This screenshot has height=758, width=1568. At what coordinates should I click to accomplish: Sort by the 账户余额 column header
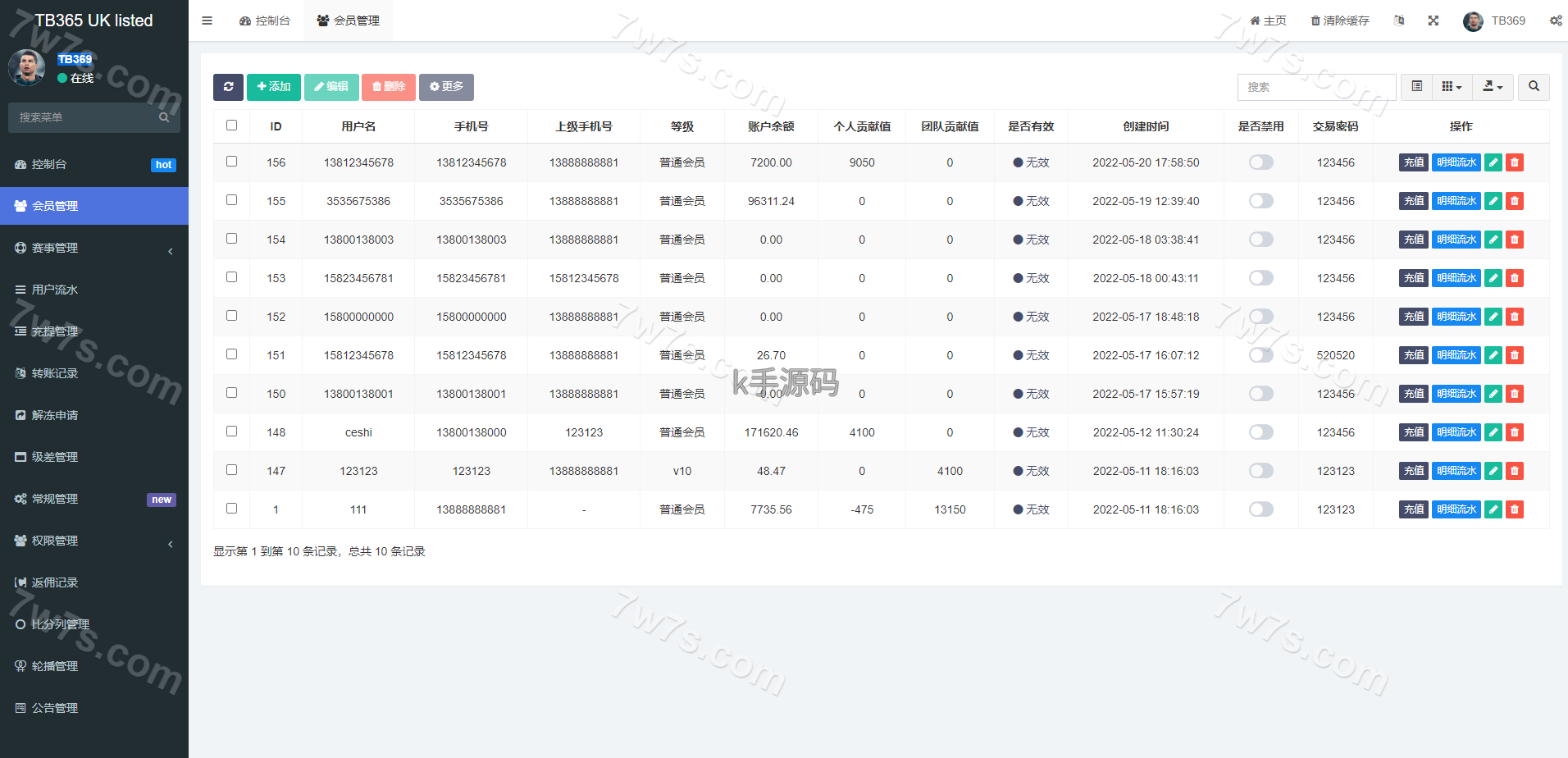(x=771, y=126)
